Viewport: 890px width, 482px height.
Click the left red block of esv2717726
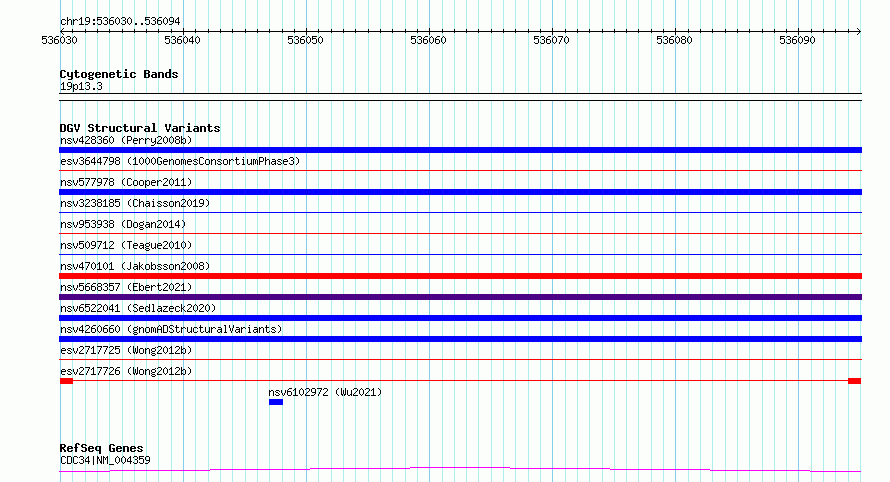tap(66, 381)
